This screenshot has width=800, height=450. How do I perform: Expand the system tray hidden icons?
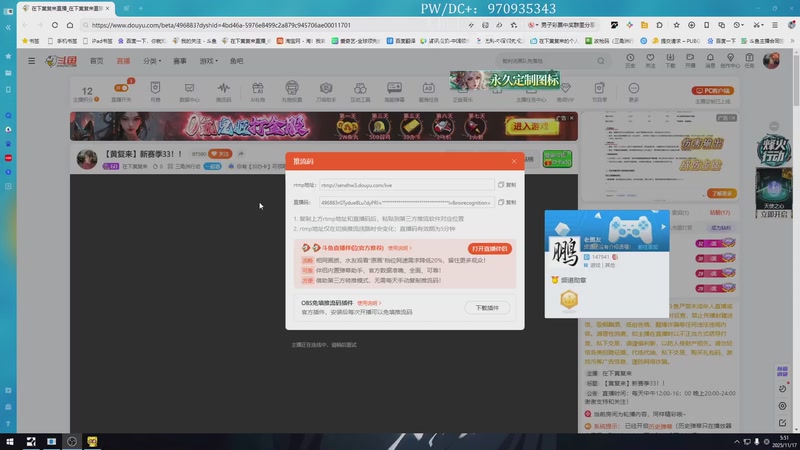point(737,441)
